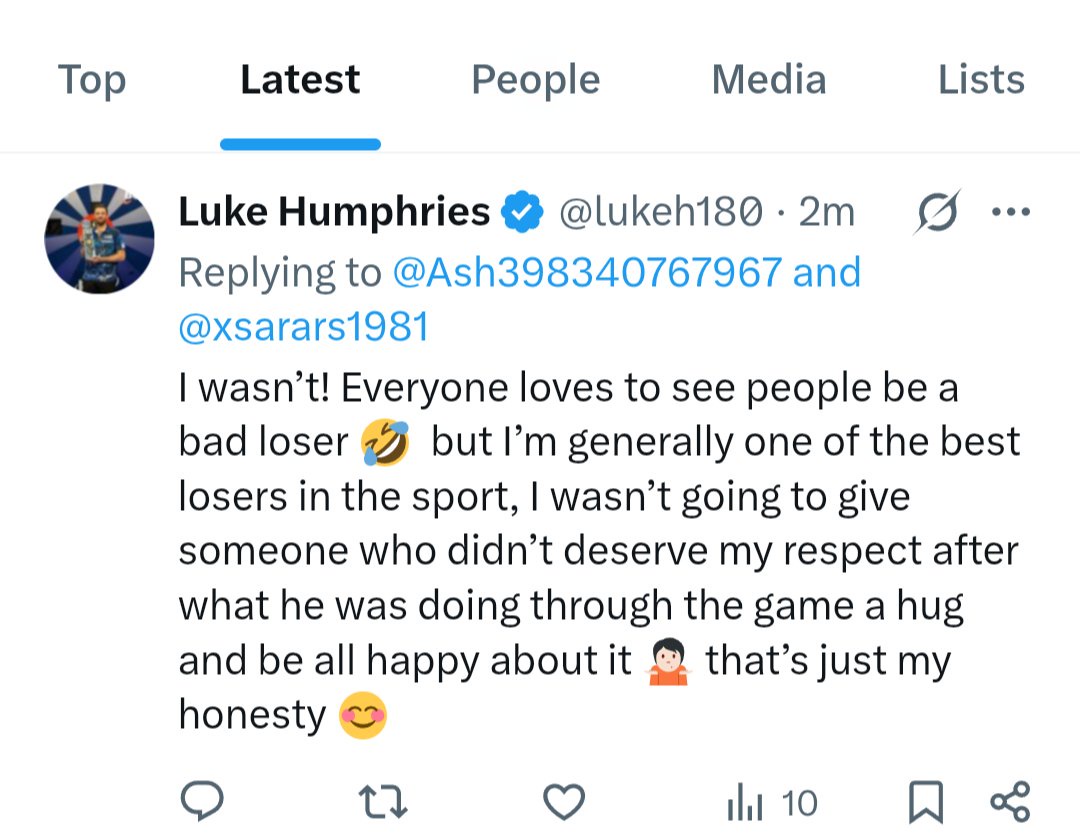Share the post via the share icon

point(1009,802)
